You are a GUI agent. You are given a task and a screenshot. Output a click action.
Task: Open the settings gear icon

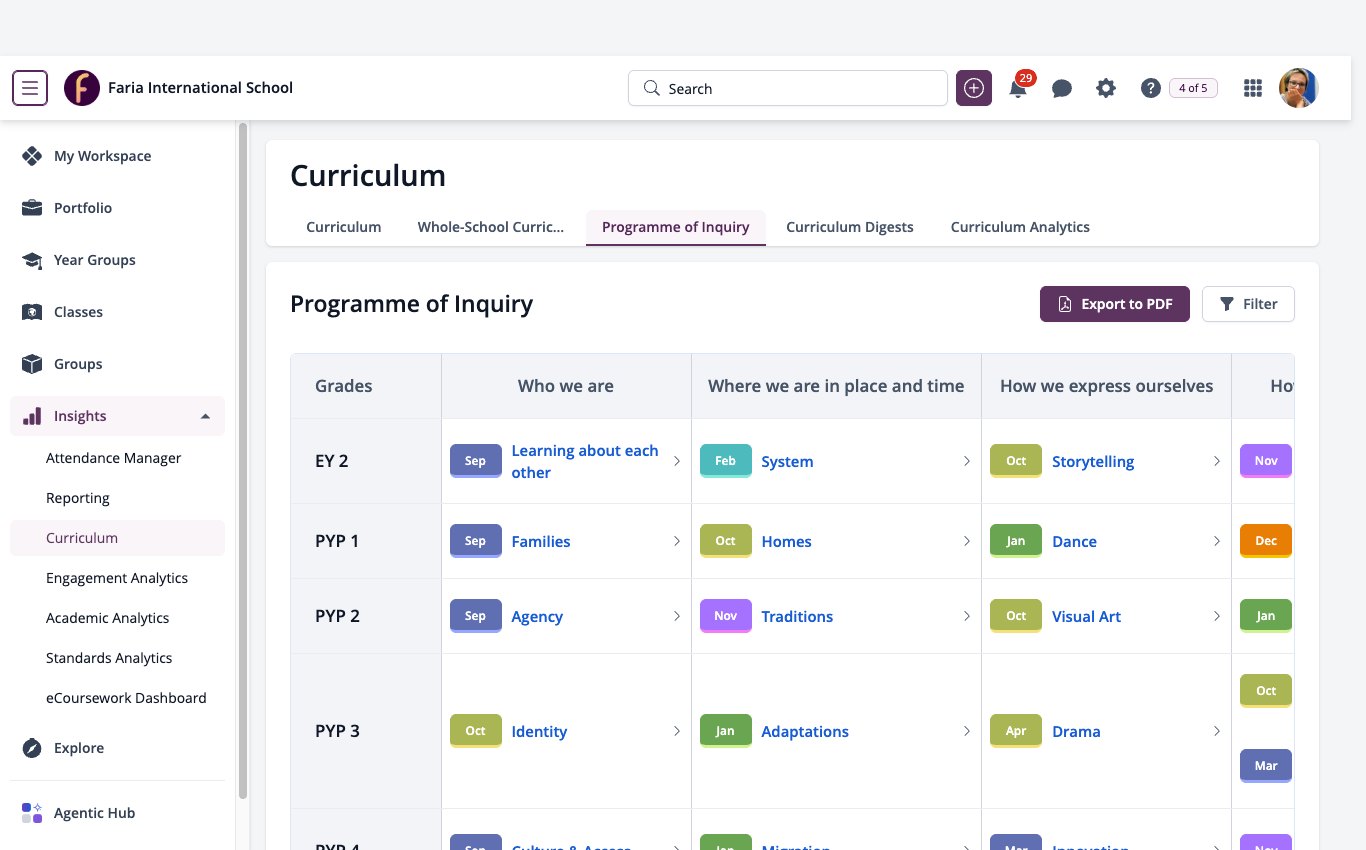click(1106, 88)
